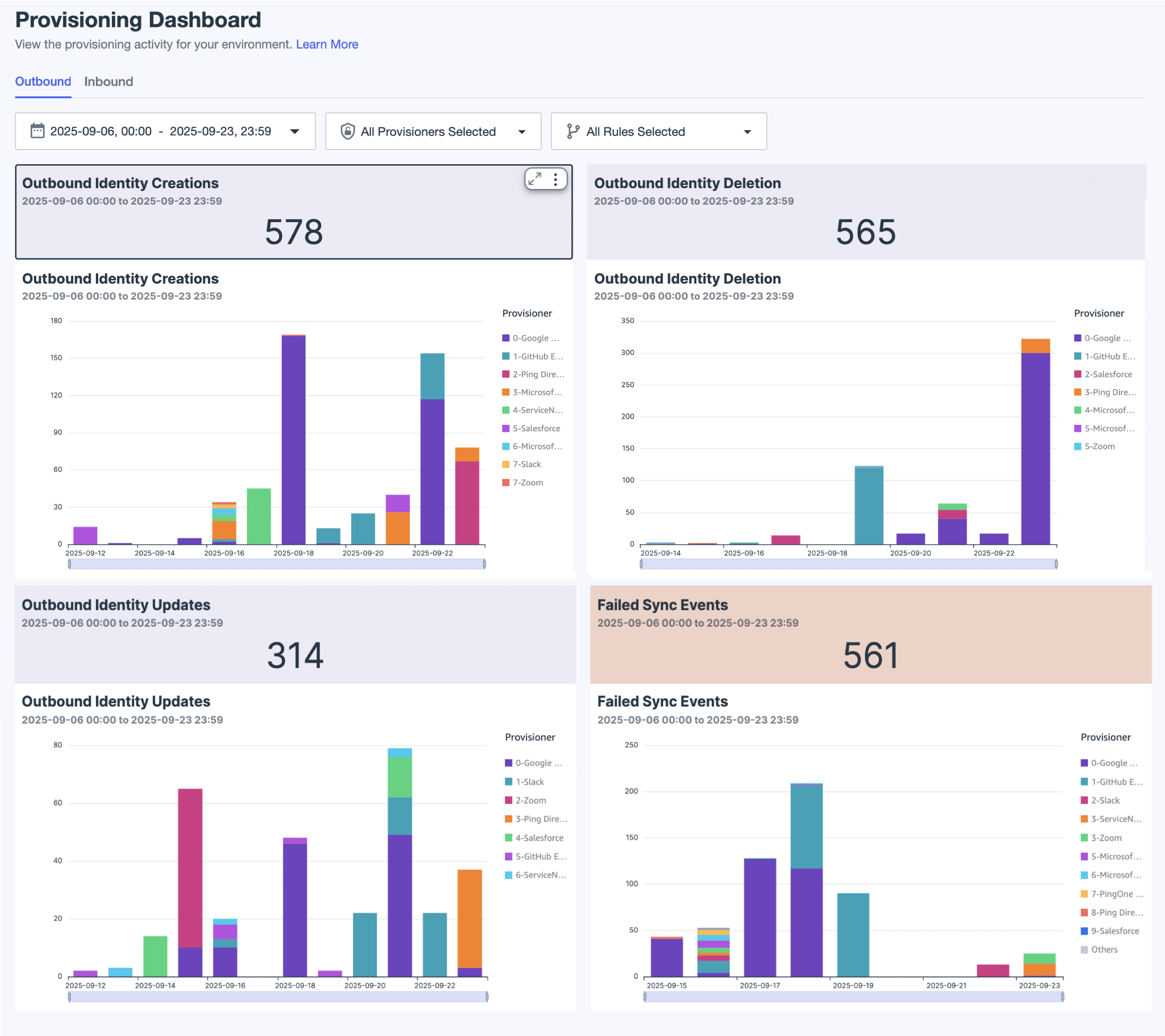Click the calendar icon in the date range filter
This screenshot has width=1165, height=1036.
pyautogui.click(x=38, y=131)
